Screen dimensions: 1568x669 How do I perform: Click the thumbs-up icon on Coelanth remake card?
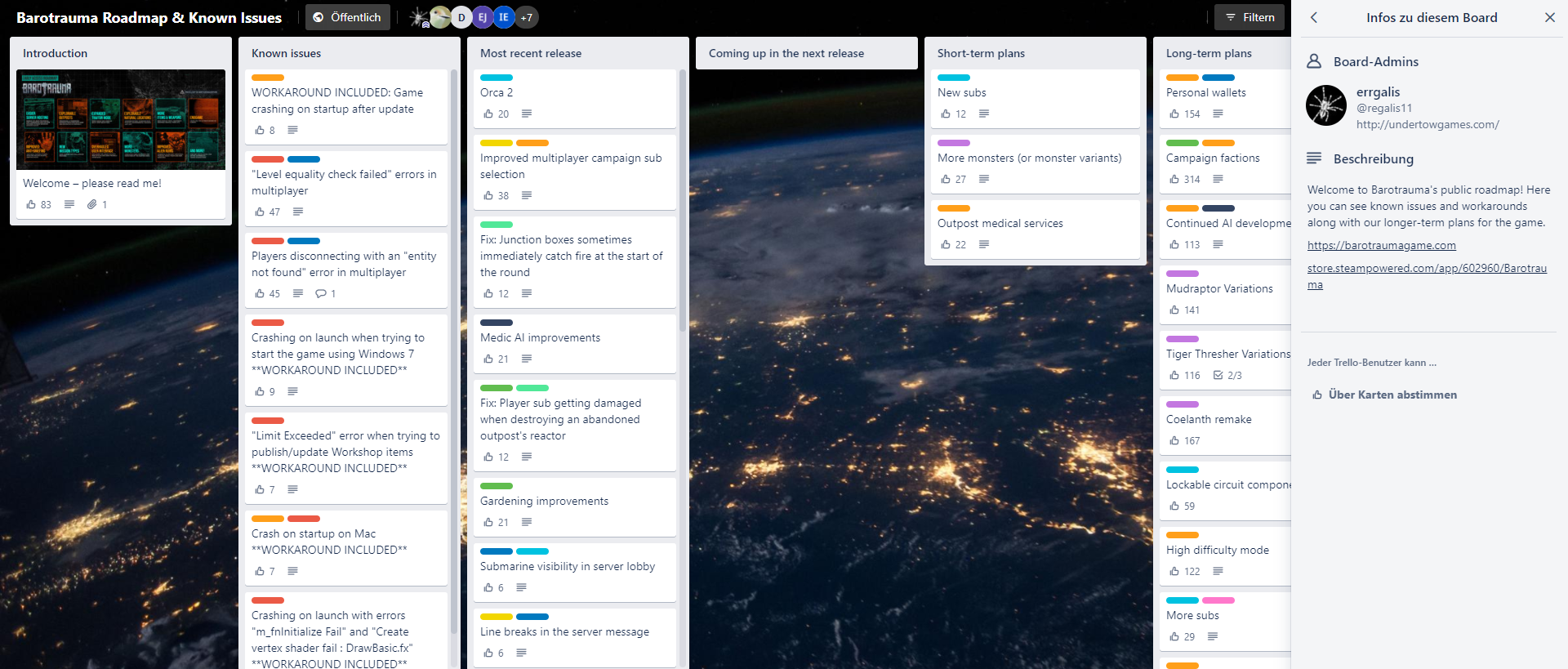coord(1174,441)
